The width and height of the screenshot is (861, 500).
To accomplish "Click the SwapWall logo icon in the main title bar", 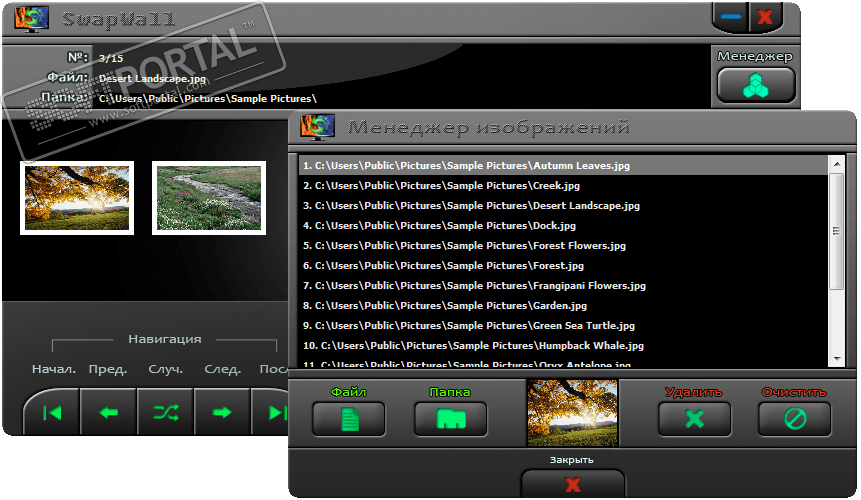I will [x=31, y=19].
